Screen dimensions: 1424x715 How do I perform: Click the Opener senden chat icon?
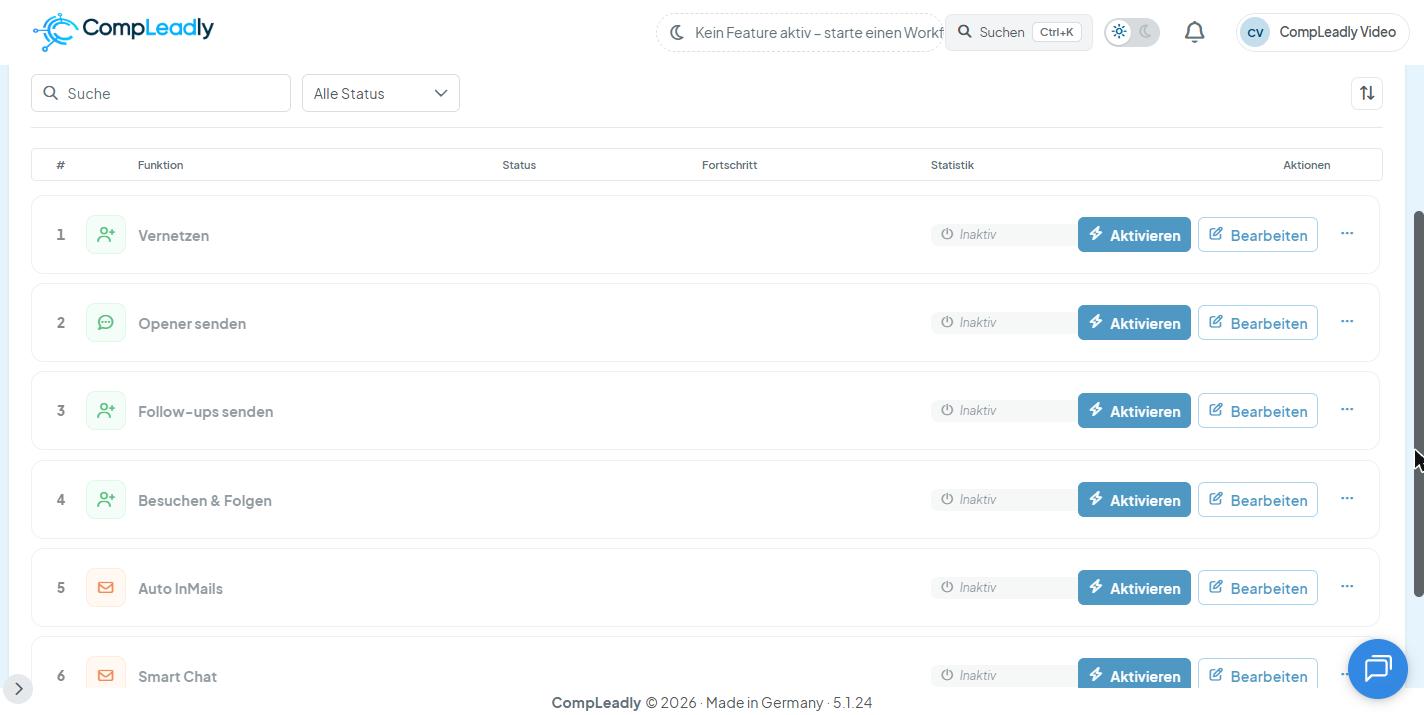[x=106, y=323]
